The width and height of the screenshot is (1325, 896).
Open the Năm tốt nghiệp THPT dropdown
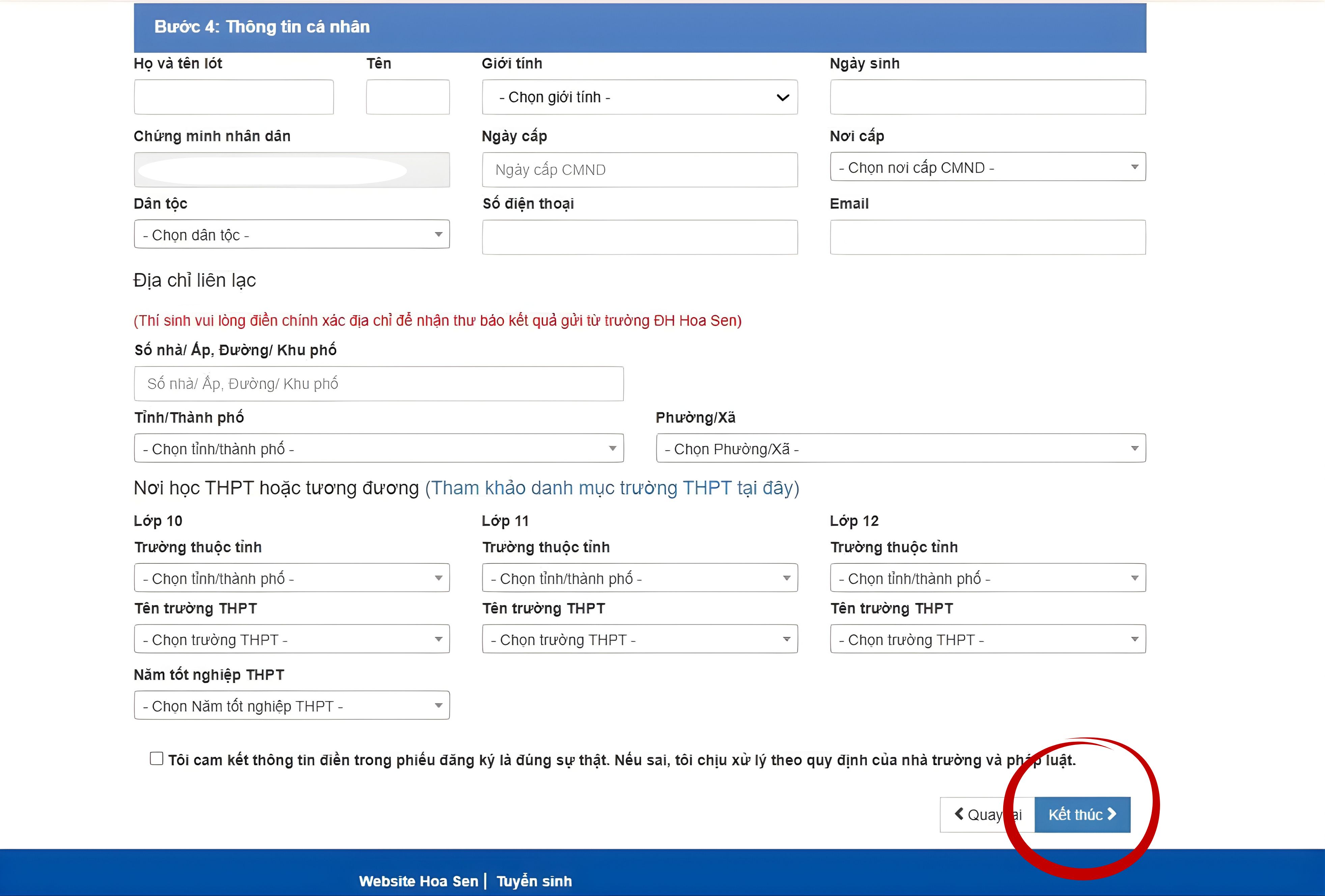tap(291, 705)
